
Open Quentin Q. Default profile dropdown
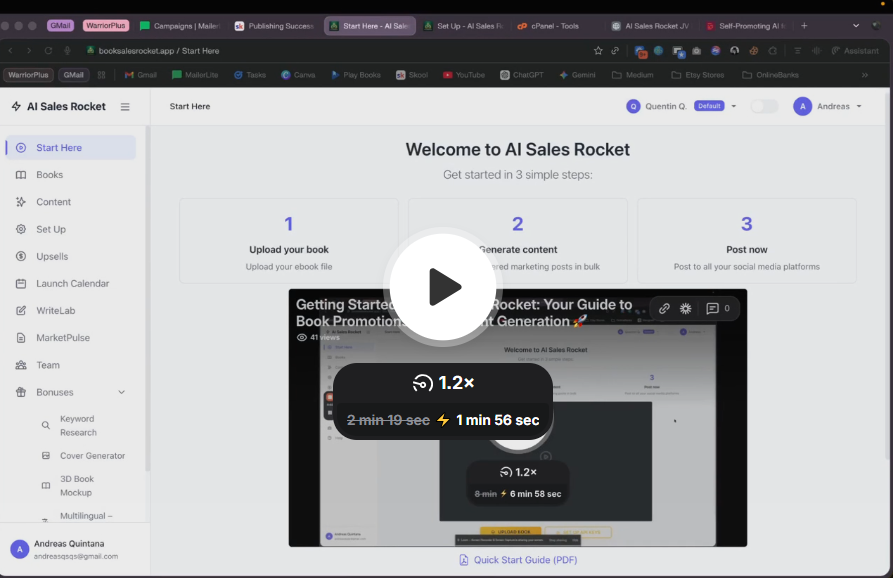click(x=681, y=106)
